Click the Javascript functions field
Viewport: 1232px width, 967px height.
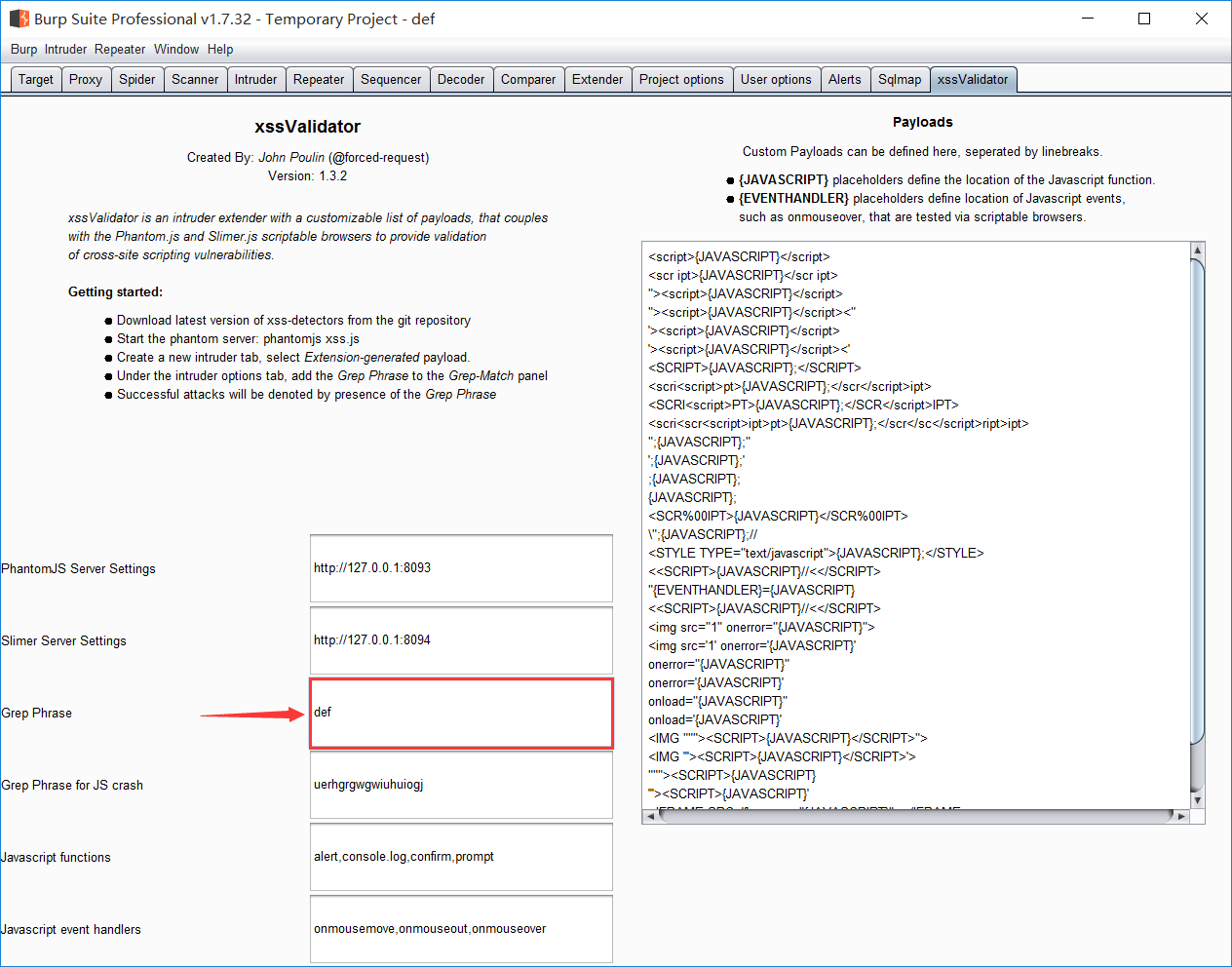[x=461, y=857]
